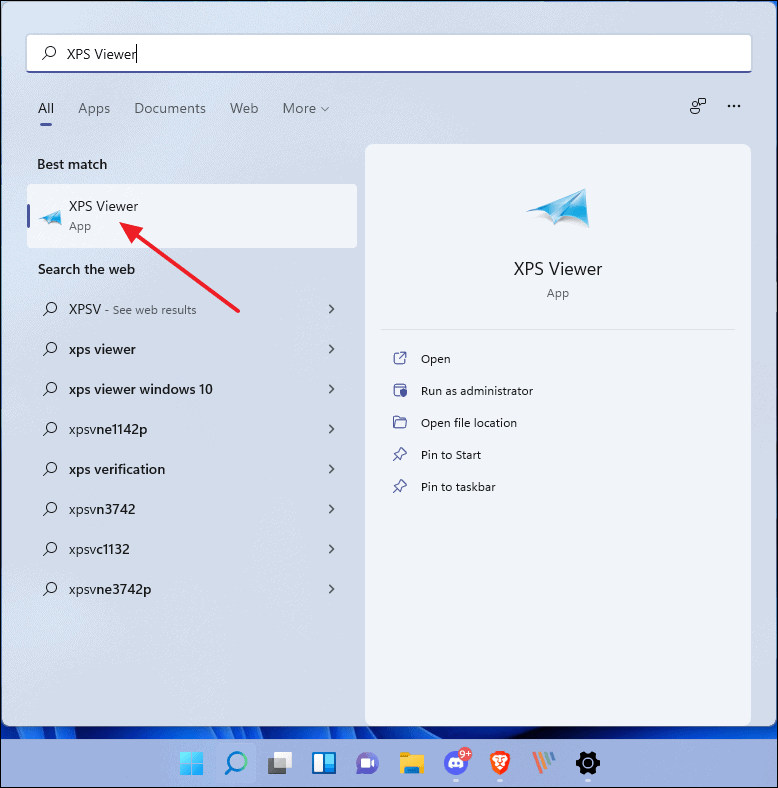
Task: Click inside the search text field
Action: (x=388, y=53)
